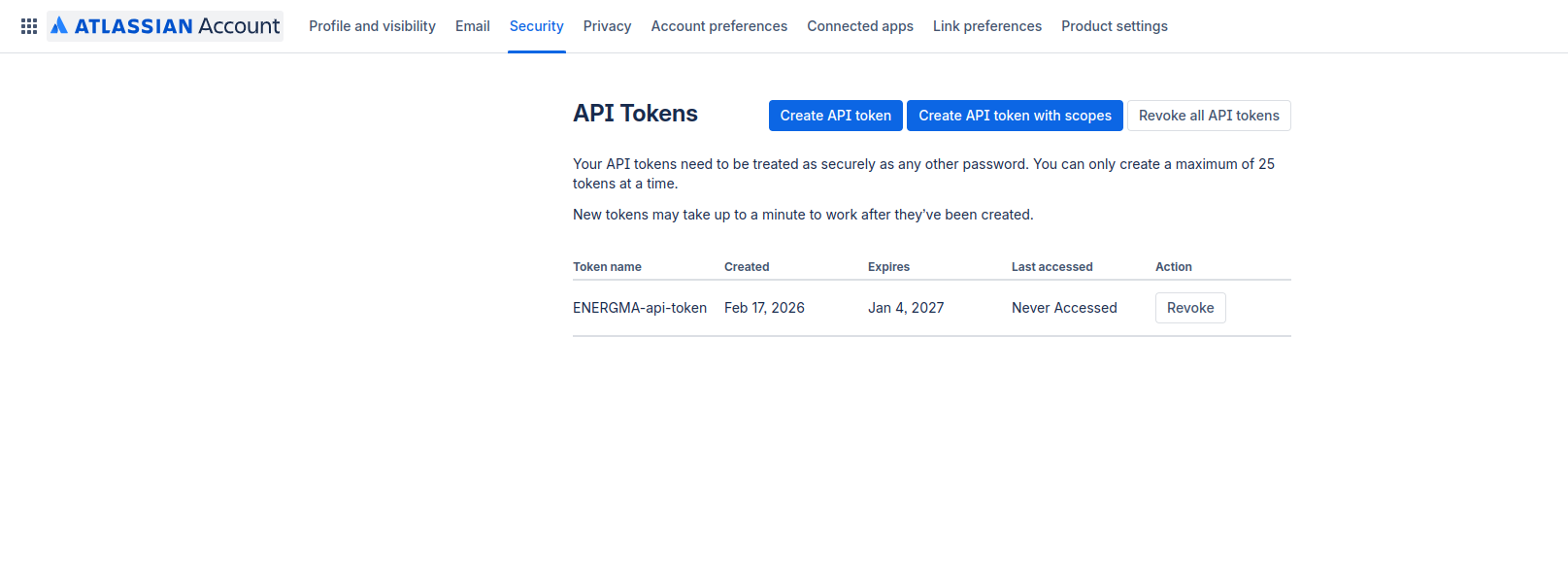Image resolution: width=1568 pixels, height=574 pixels.
Task: Select the Security tab
Action: pos(536,26)
